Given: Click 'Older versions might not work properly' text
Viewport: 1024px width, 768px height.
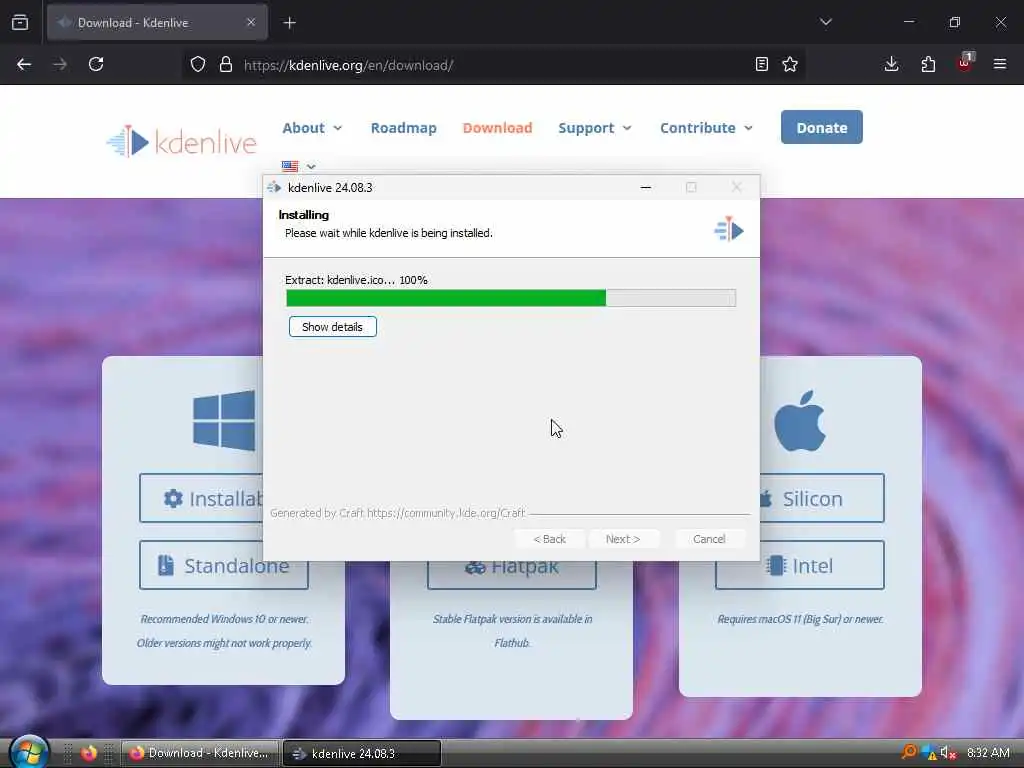Looking at the screenshot, I should [224, 643].
